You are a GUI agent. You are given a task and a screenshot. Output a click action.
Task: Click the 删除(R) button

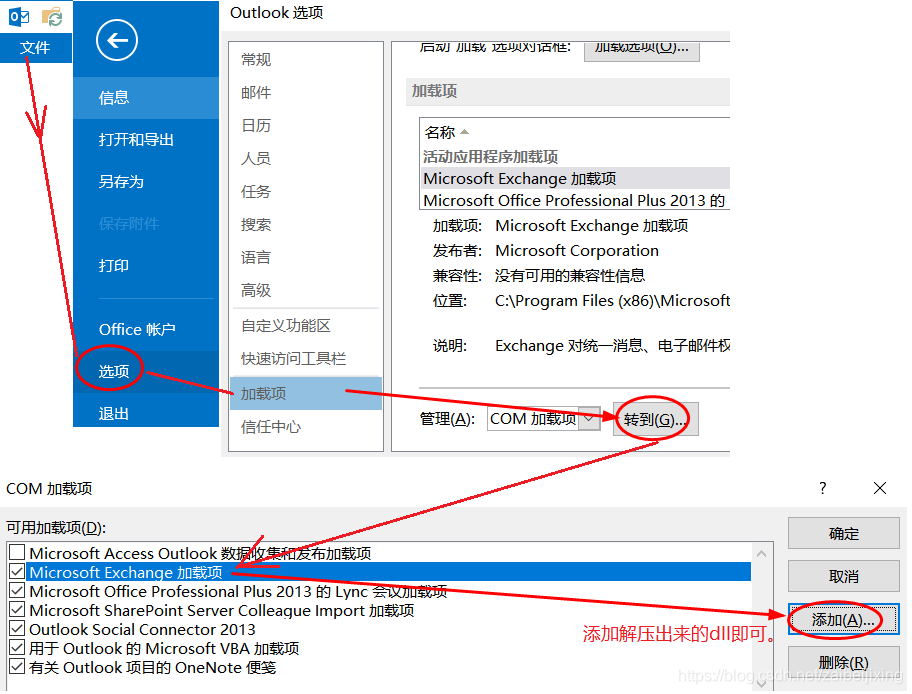843,663
